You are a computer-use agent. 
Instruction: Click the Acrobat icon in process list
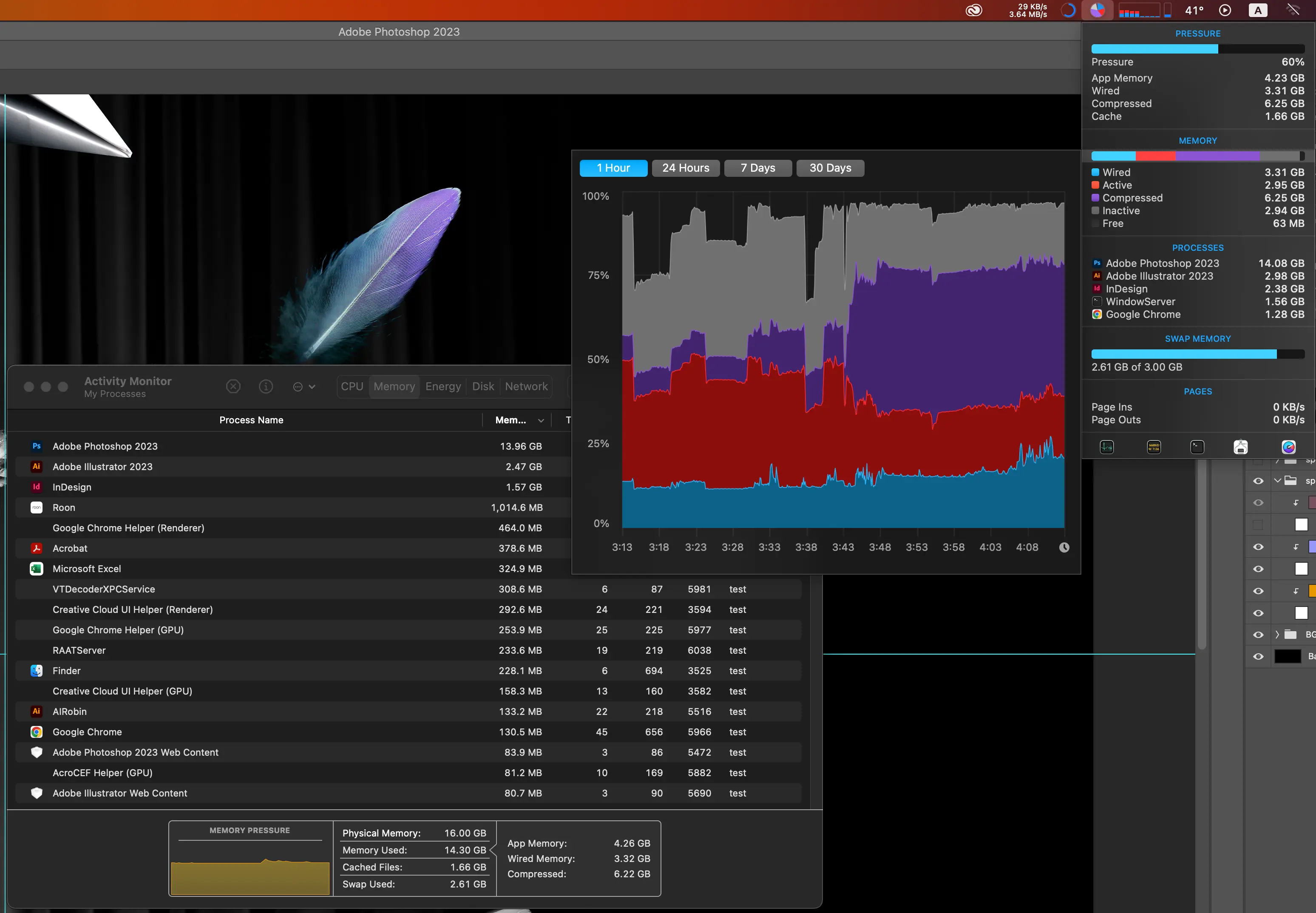point(37,548)
